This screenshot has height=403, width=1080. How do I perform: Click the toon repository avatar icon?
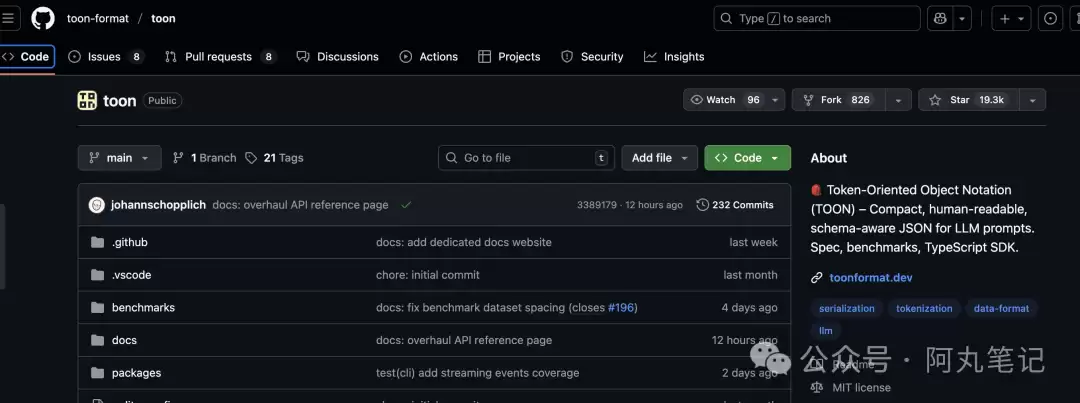point(88,100)
